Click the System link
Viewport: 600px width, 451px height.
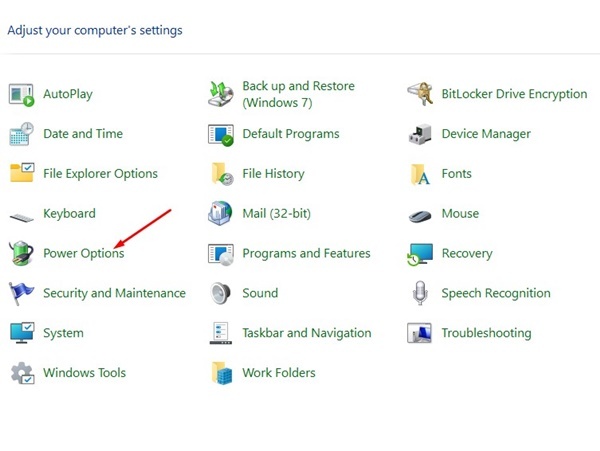coord(63,333)
